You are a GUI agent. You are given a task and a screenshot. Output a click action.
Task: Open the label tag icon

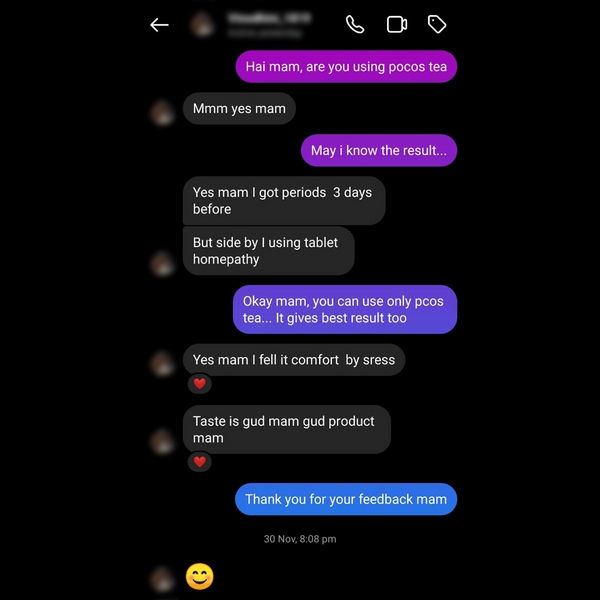tap(437, 25)
